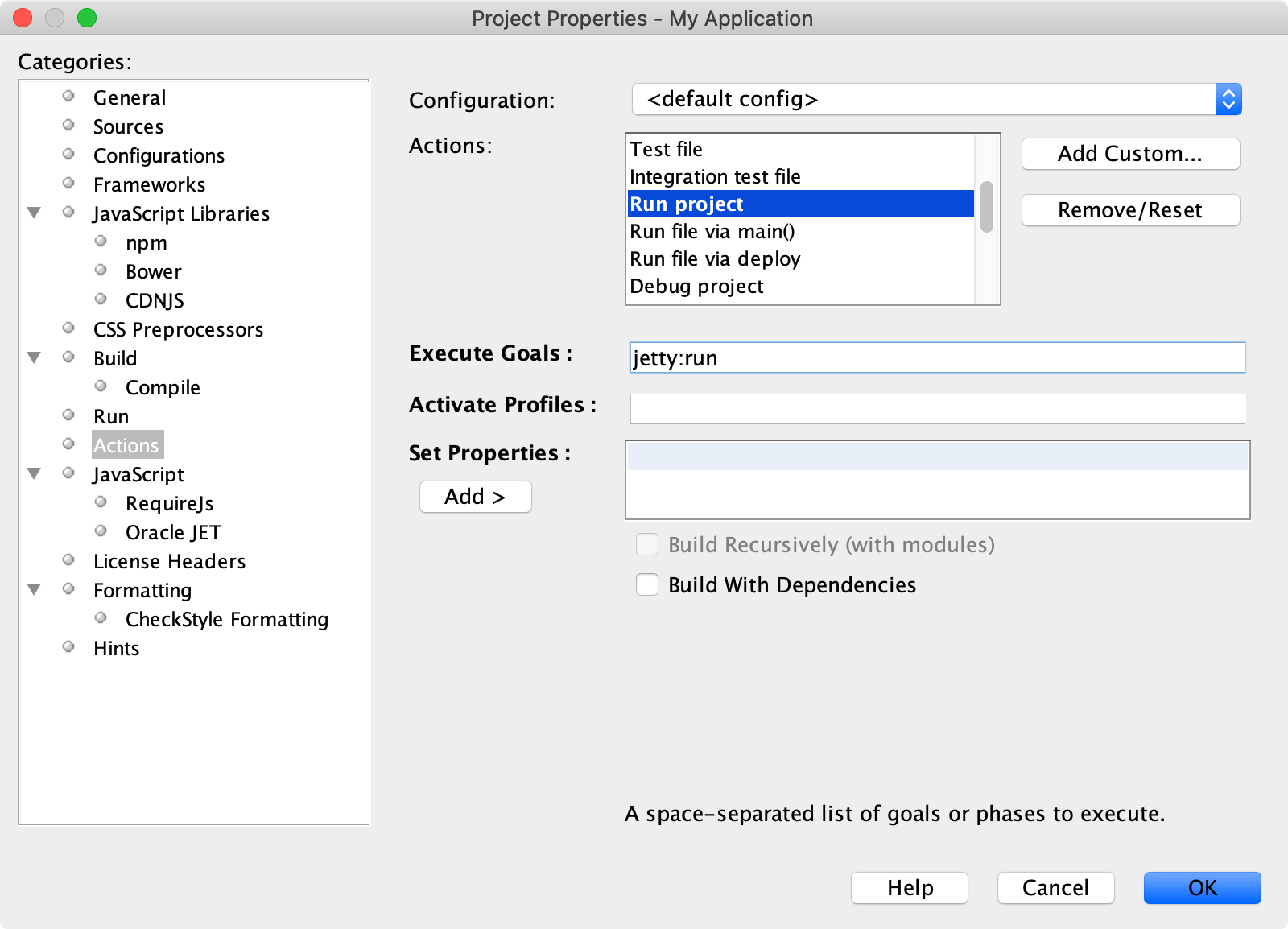Collapse the Build category node

coord(34,358)
